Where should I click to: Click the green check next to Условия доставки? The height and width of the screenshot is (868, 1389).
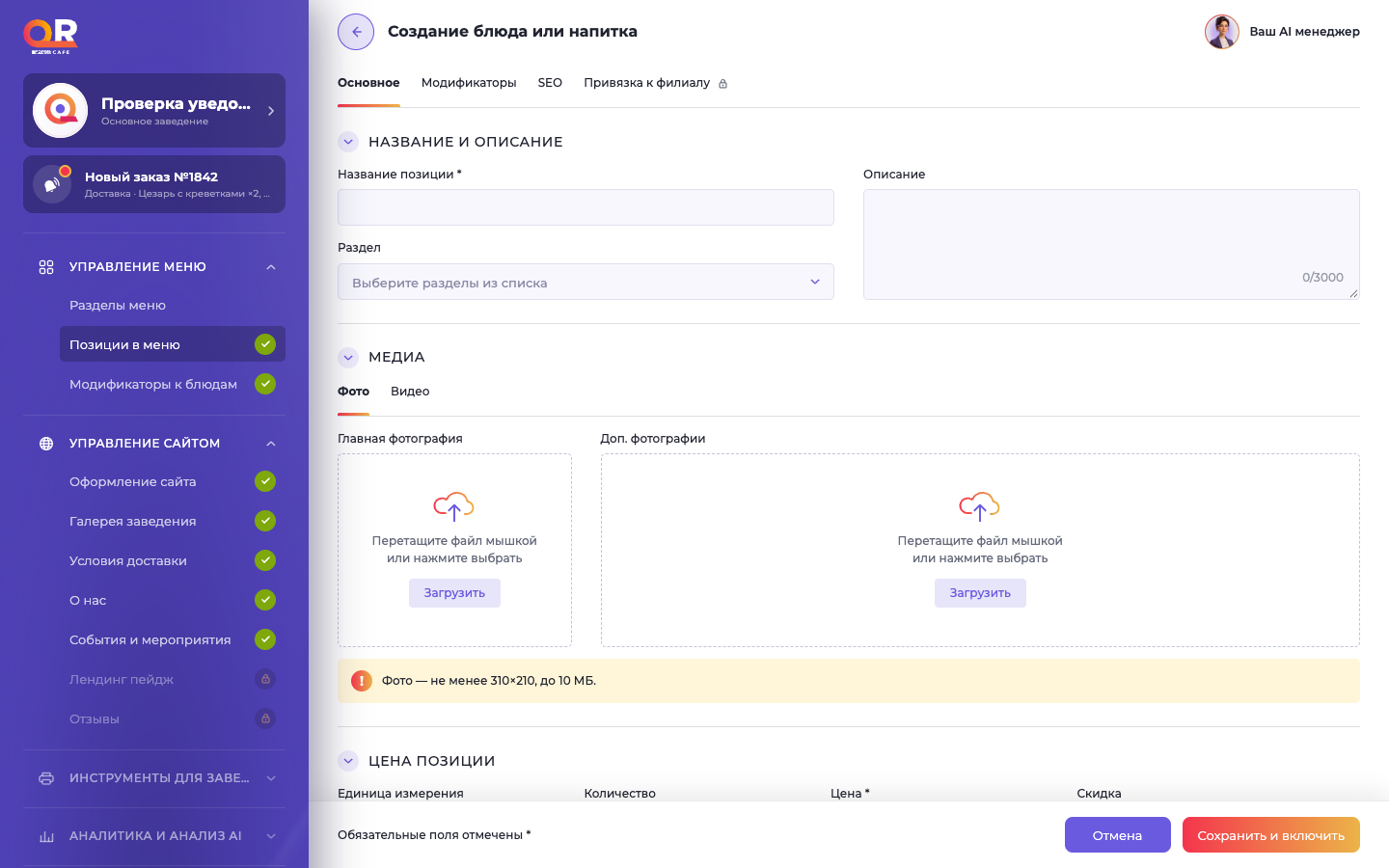click(265, 560)
